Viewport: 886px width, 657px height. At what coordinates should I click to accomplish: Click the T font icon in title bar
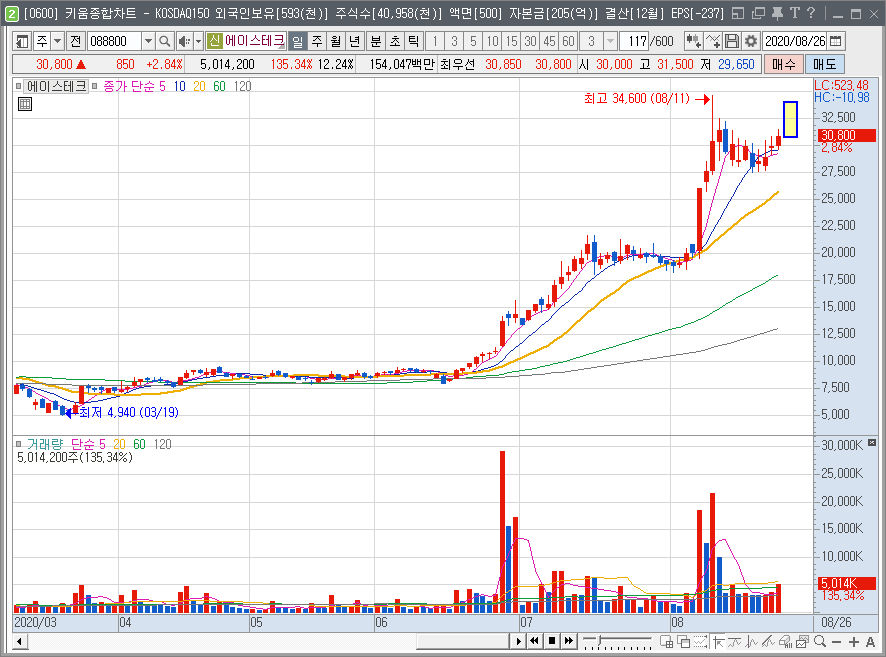[x=794, y=13]
